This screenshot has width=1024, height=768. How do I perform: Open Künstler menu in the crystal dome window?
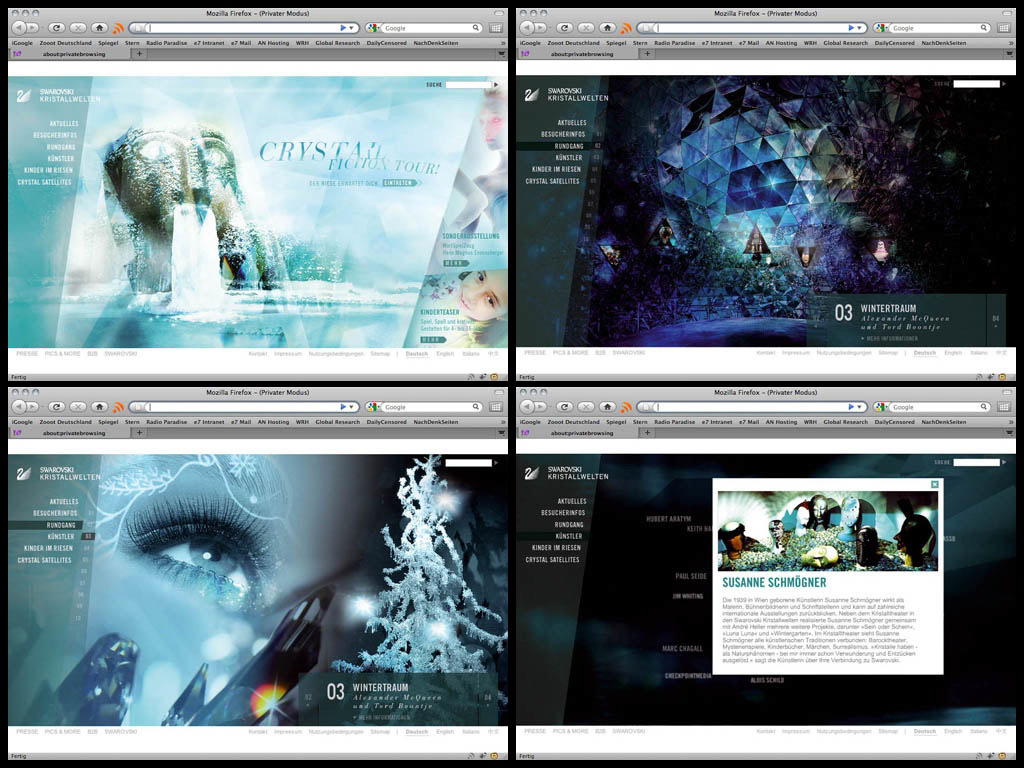(x=569, y=157)
